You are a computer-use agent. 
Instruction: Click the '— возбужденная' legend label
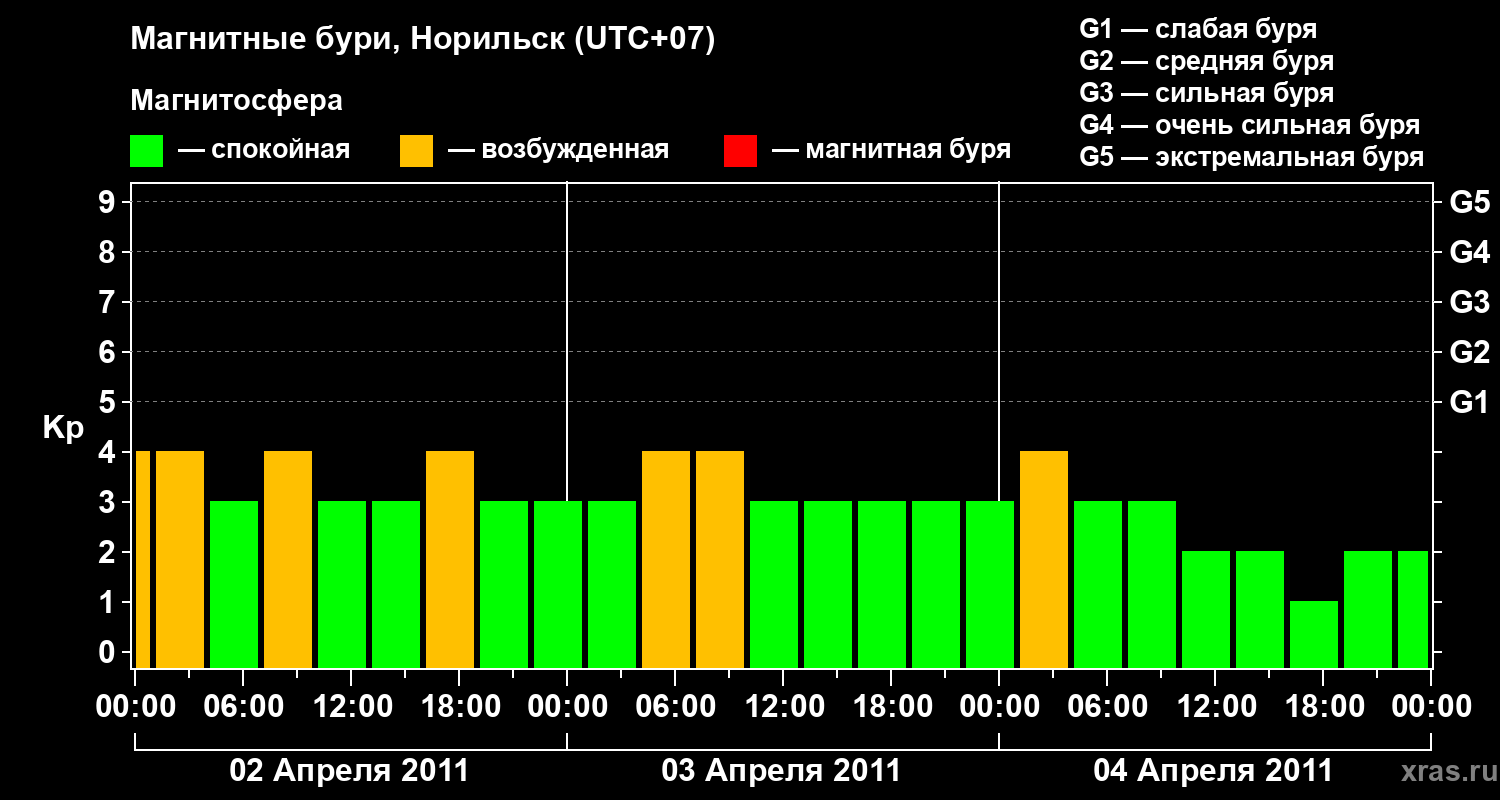click(x=558, y=150)
